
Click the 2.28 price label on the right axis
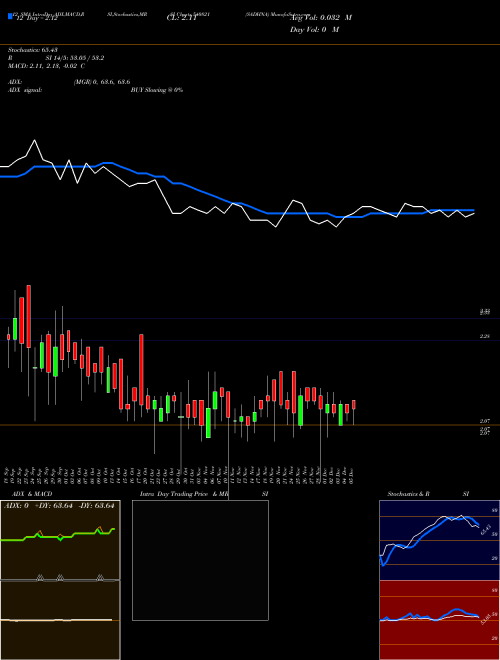coord(484,336)
